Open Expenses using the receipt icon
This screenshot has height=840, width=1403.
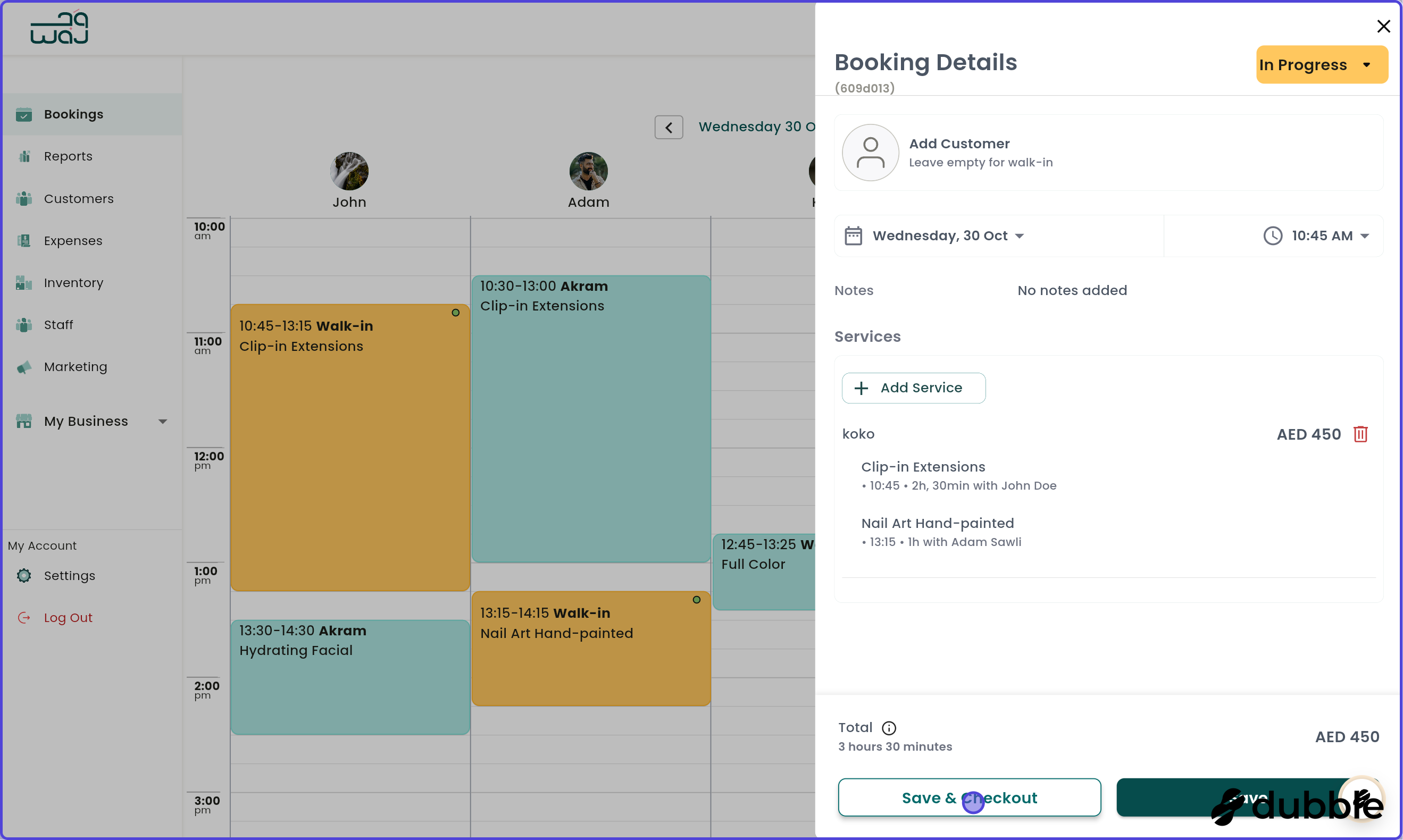pos(24,240)
